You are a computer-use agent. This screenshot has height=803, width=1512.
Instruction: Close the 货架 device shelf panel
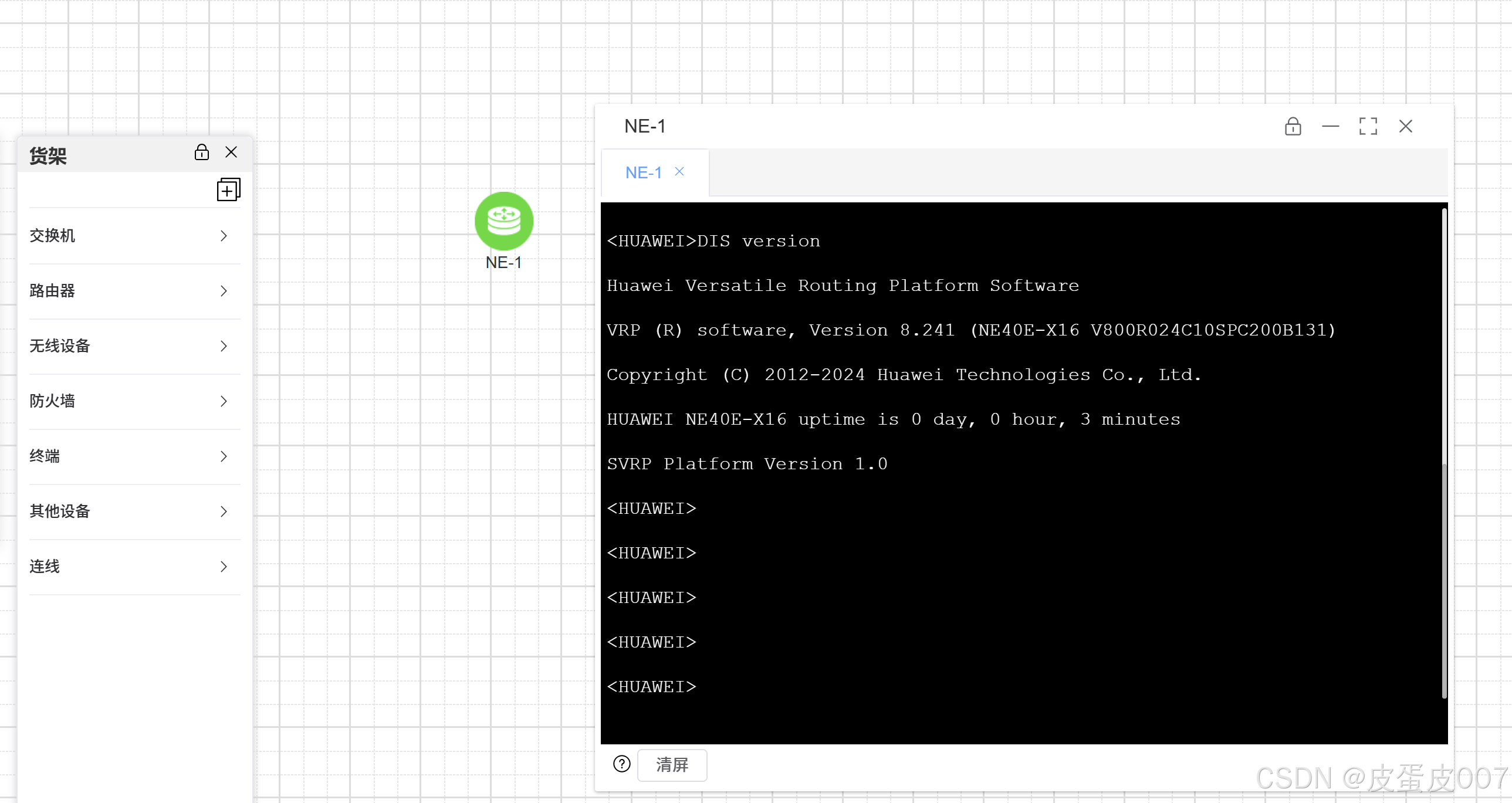231,153
